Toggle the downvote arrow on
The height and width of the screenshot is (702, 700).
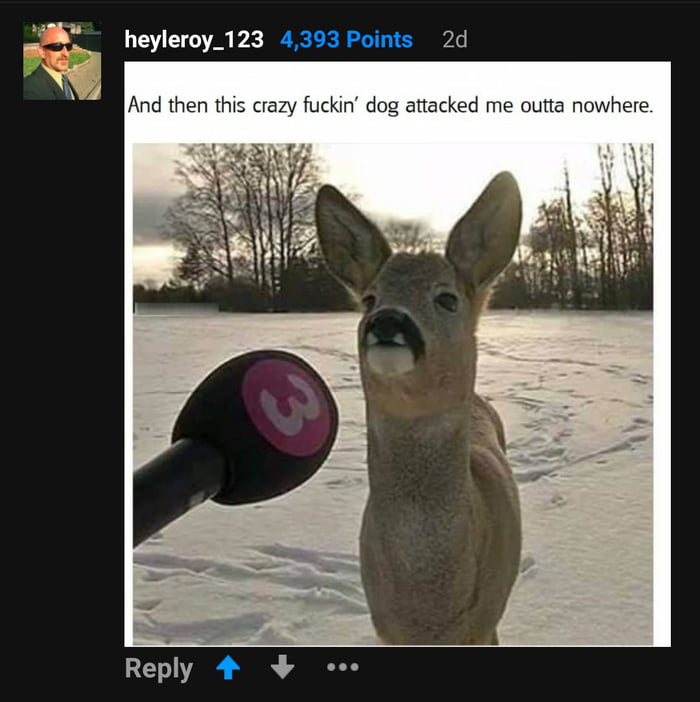(x=282, y=667)
